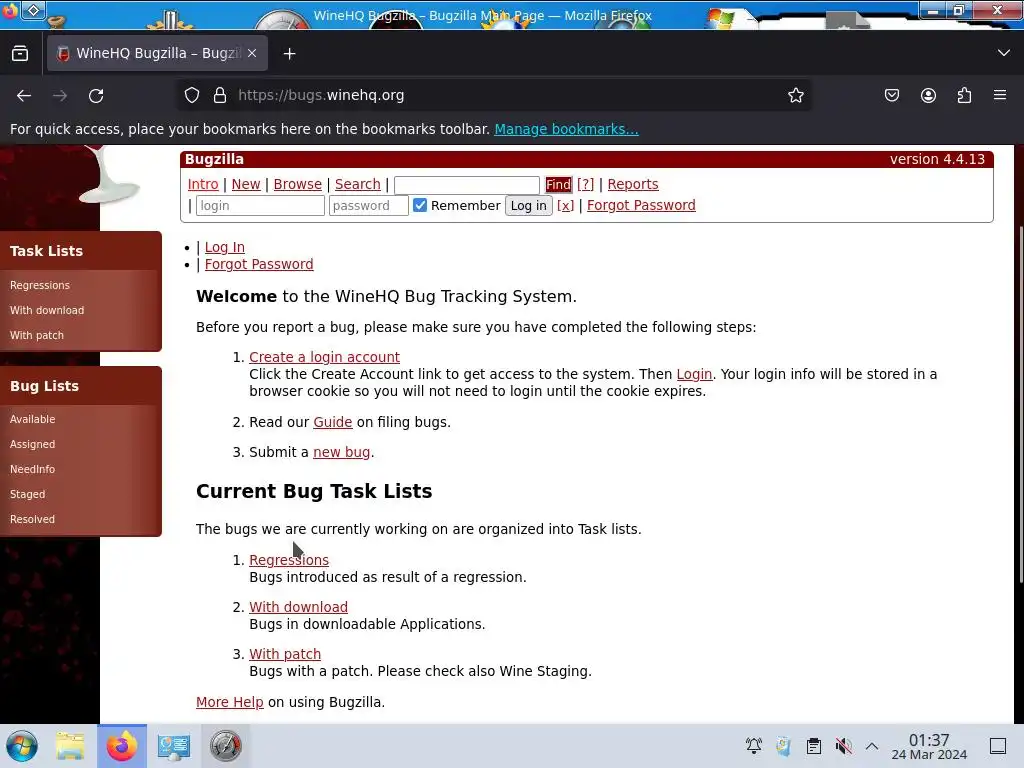Open Firefox View from the tab bar
This screenshot has height=768, width=1024.
[x=20, y=54]
